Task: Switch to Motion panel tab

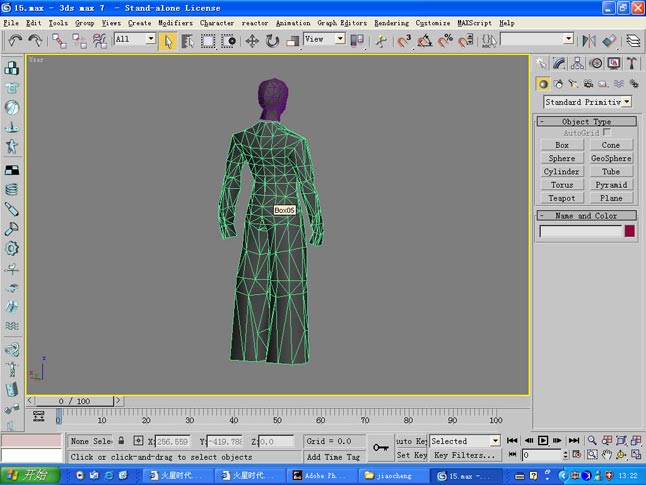Action: (x=596, y=63)
